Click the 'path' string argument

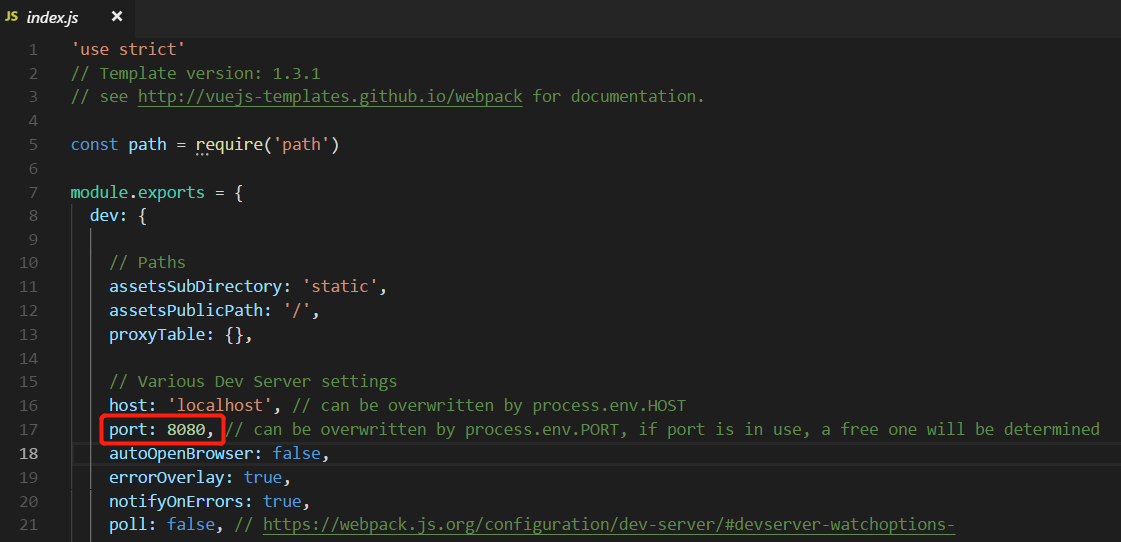(x=301, y=144)
